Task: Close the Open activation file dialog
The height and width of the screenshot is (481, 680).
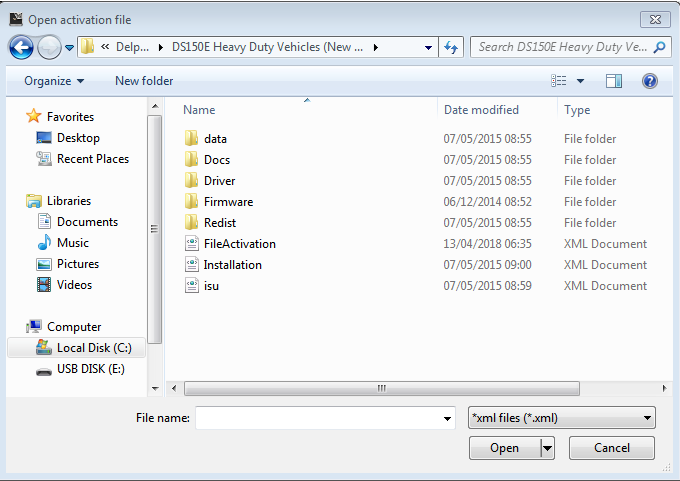Action: [x=655, y=20]
